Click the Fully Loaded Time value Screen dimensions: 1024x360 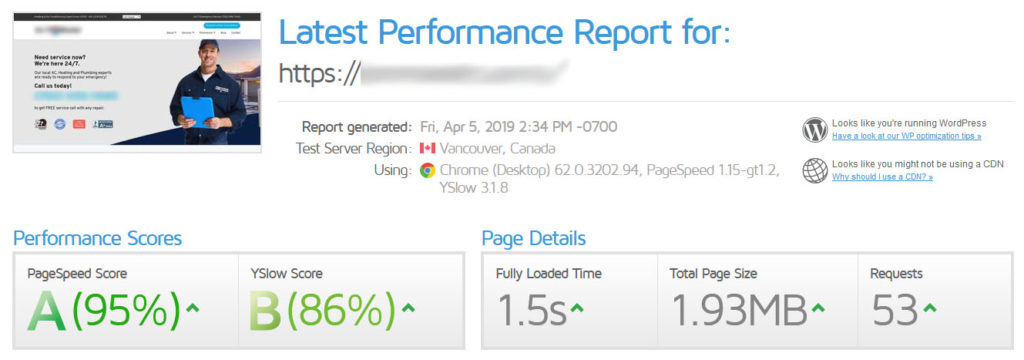(x=532, y=310)
